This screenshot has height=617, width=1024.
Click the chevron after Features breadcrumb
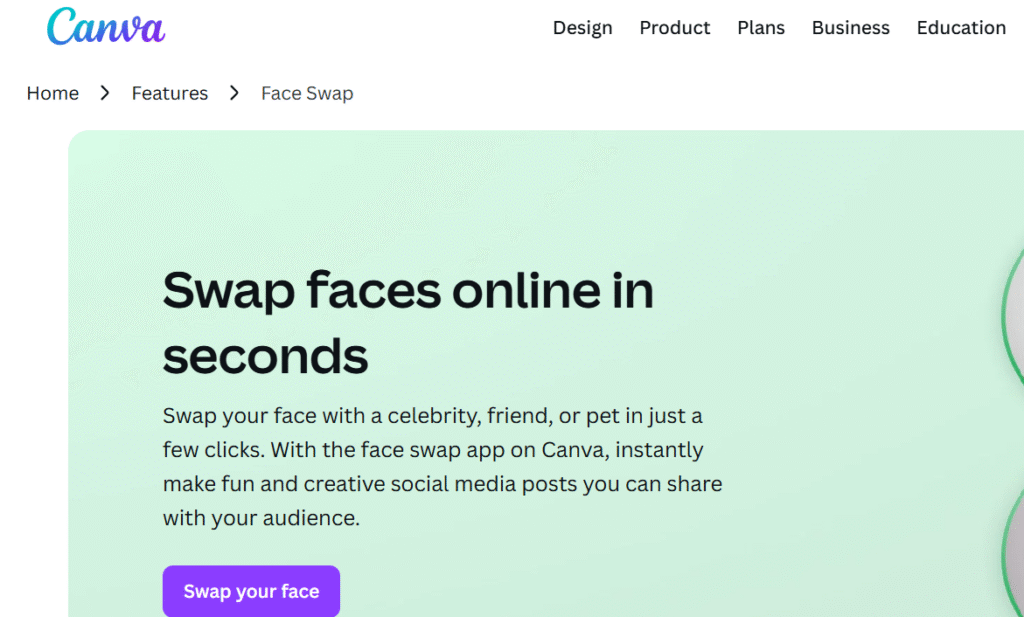tap(234, 93)
